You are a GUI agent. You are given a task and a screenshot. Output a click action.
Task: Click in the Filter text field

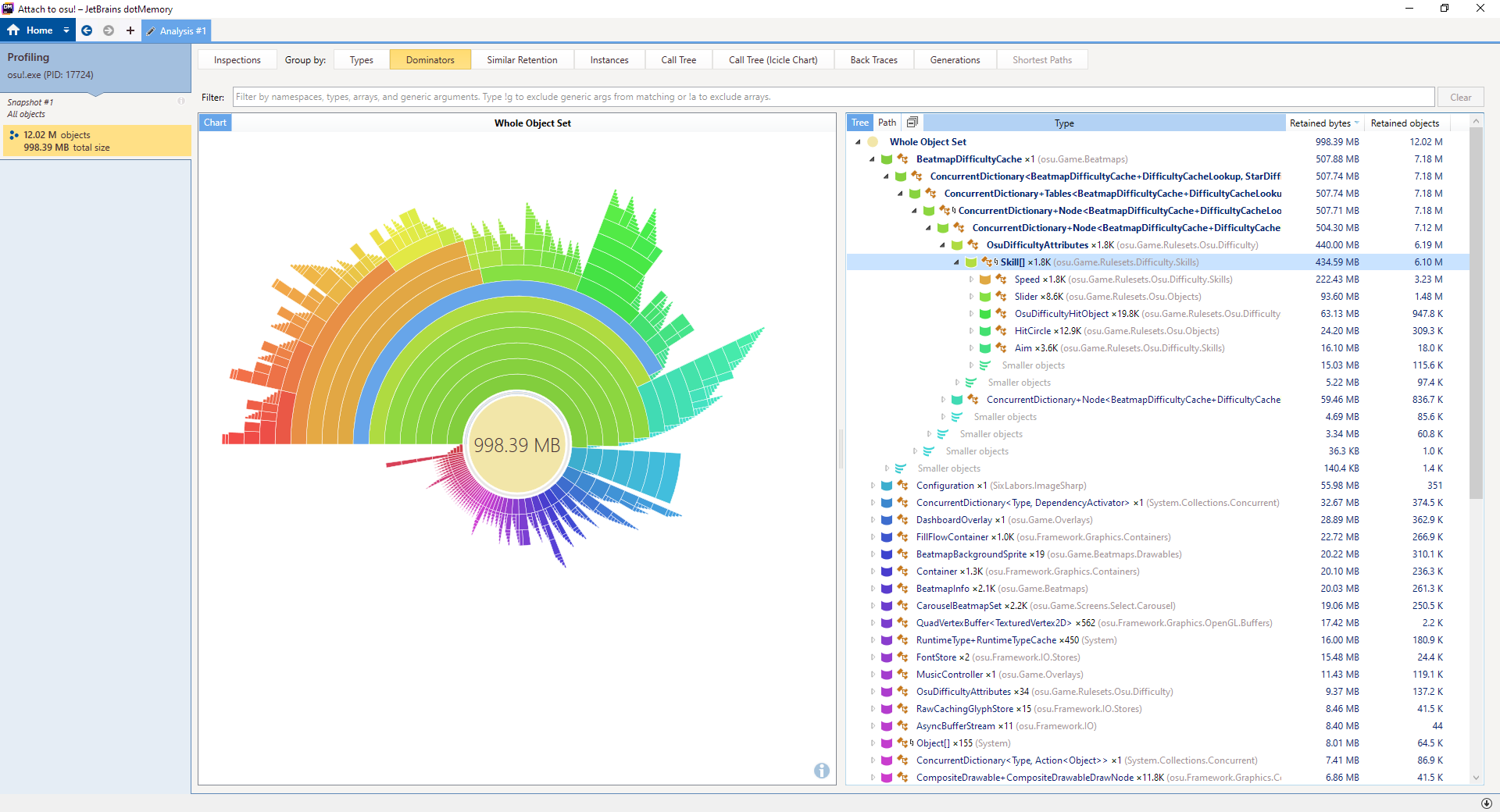834,97
